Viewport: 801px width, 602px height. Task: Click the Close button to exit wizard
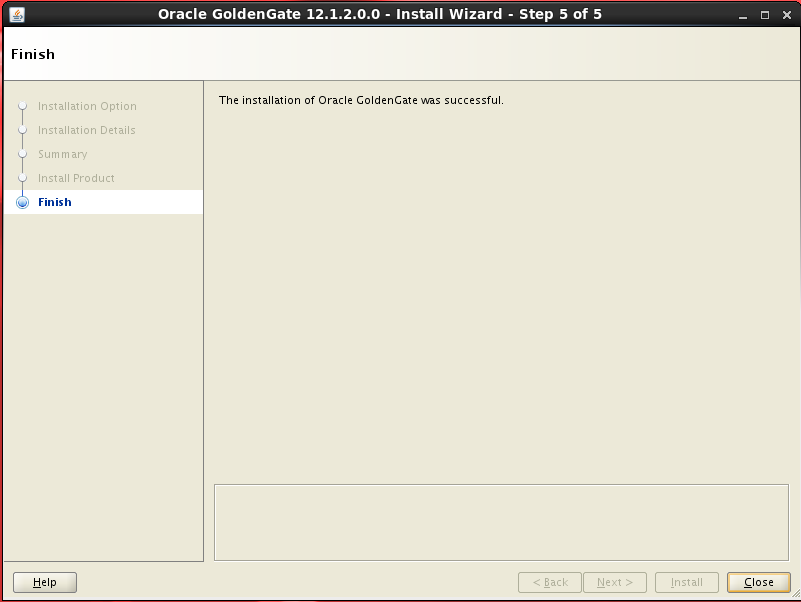759,582
